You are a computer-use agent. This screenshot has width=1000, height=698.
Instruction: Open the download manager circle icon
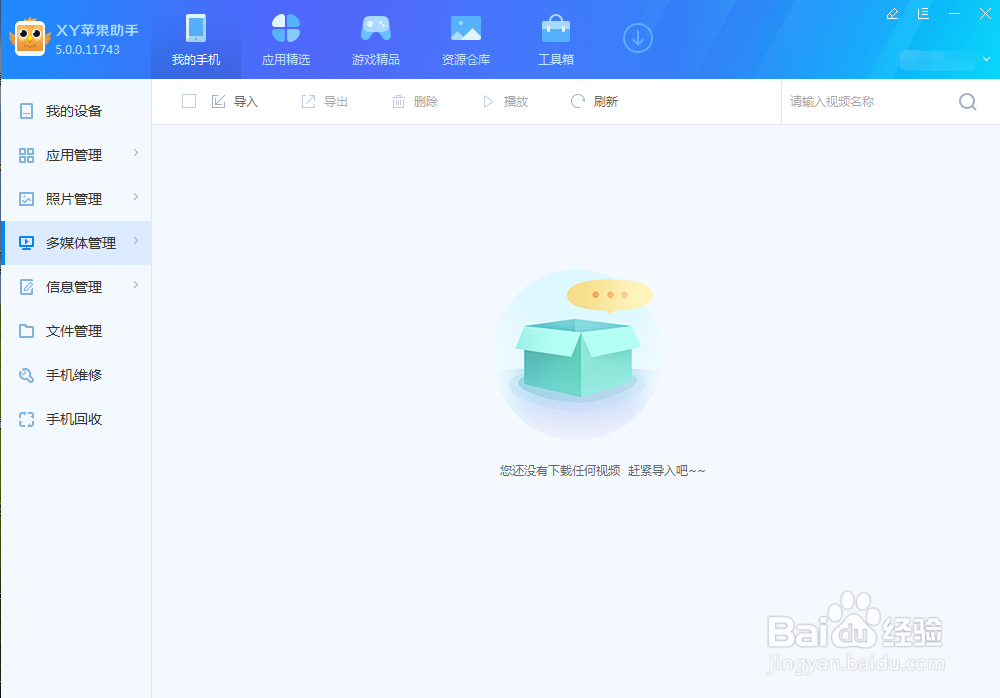click(637, 37)
